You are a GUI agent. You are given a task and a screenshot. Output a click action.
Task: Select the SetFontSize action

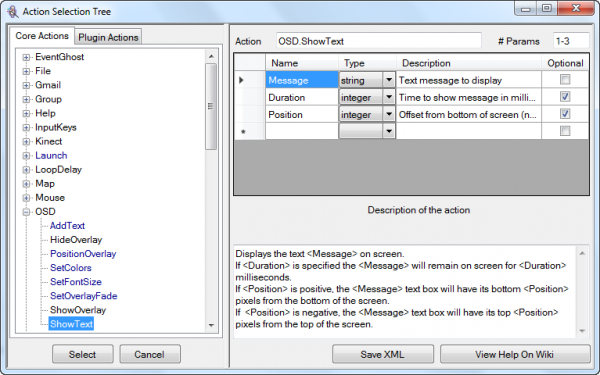click(76, 282)
